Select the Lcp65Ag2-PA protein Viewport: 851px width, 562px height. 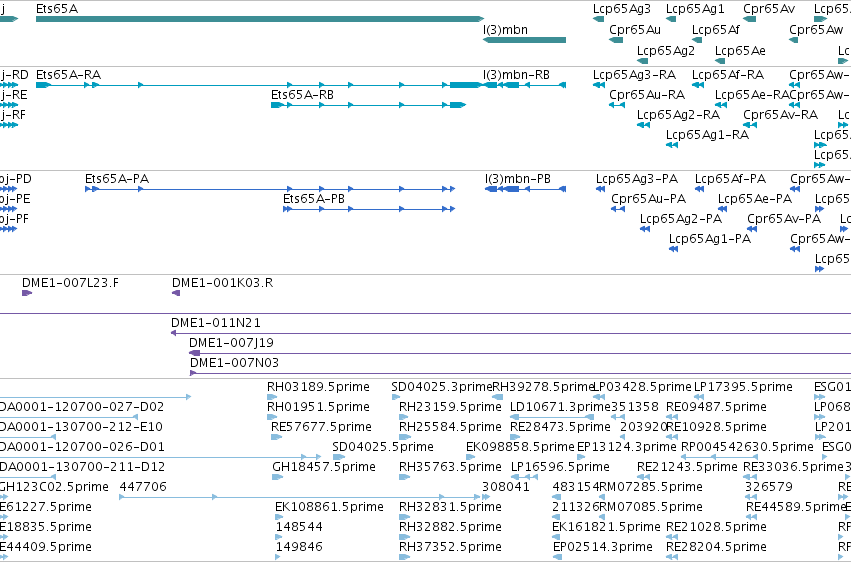pyautogui.click(x=645, y=229)
